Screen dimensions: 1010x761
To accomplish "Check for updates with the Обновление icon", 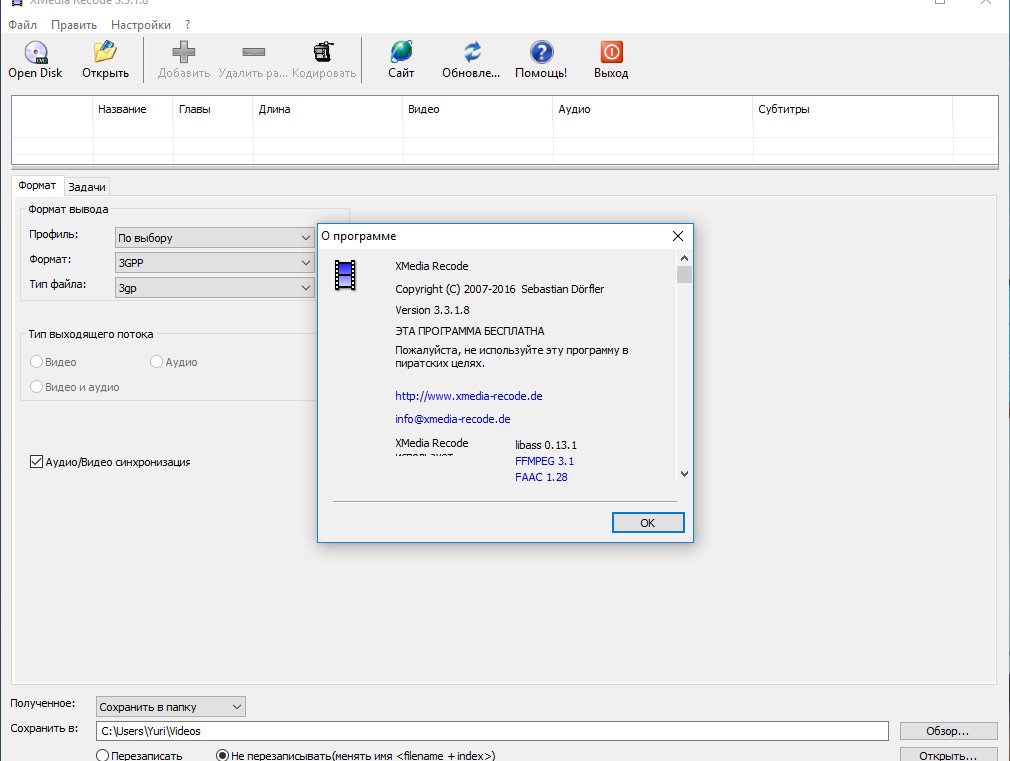I will pos(472,52).
